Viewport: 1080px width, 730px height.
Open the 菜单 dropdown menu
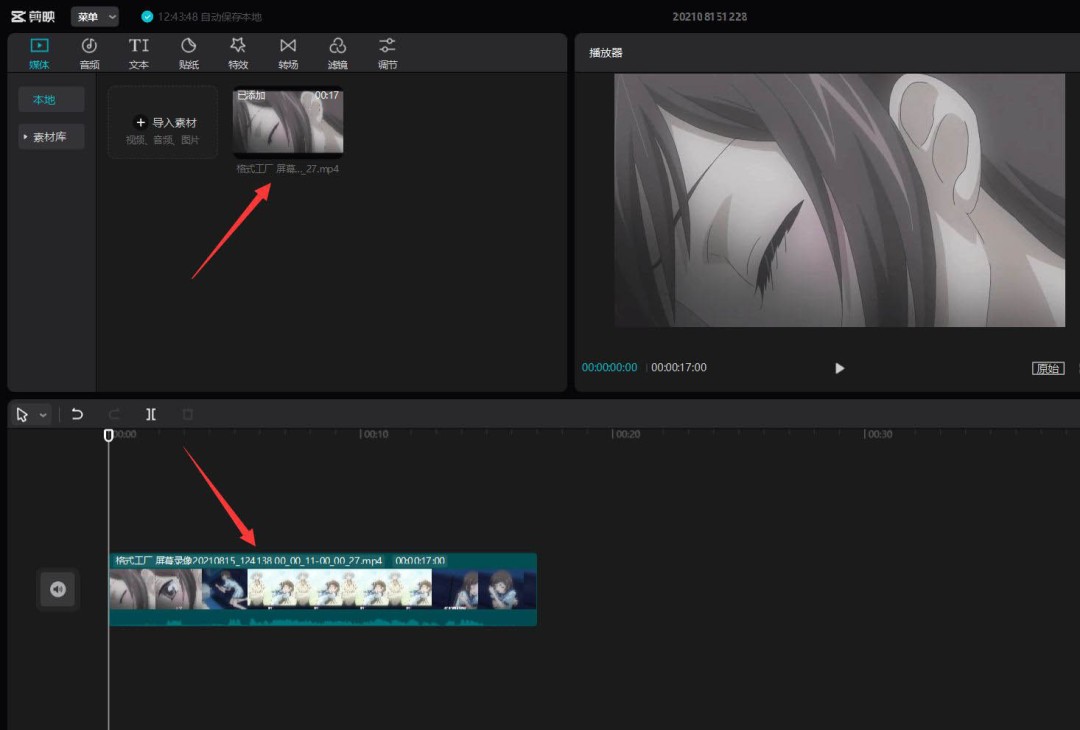click(x=95, y=17)
